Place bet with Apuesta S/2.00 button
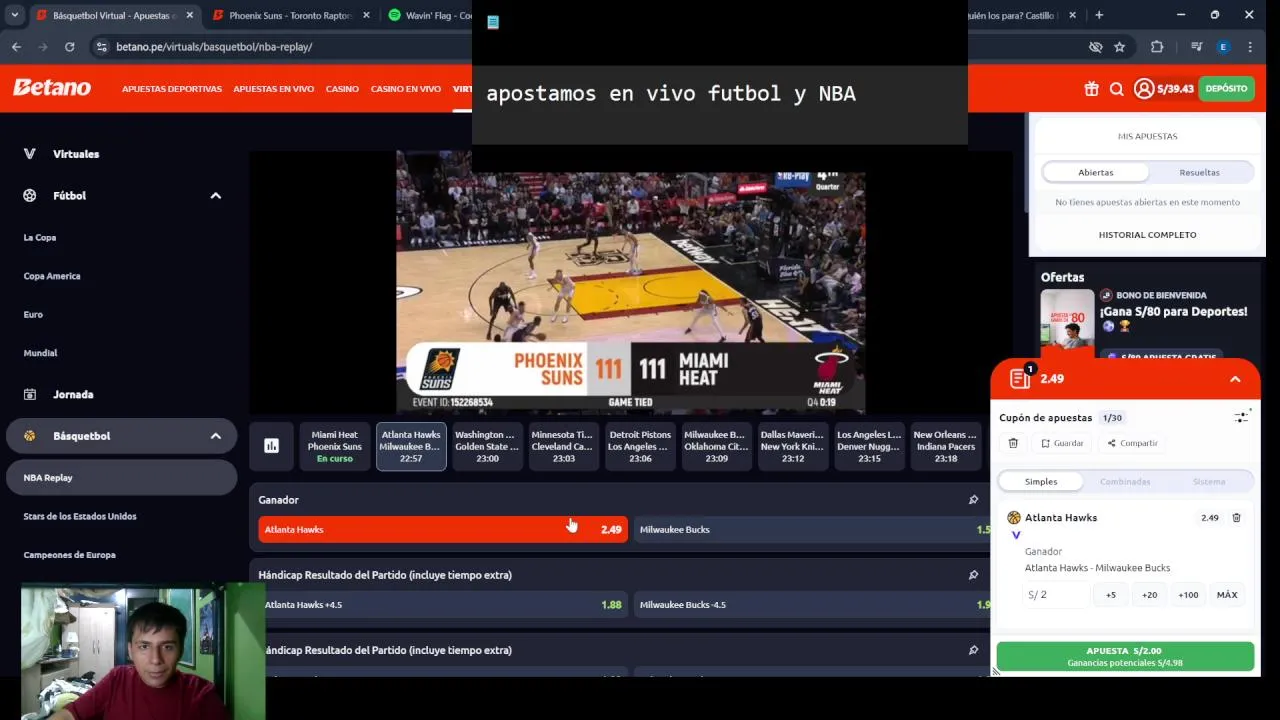 click(1125, 656)
